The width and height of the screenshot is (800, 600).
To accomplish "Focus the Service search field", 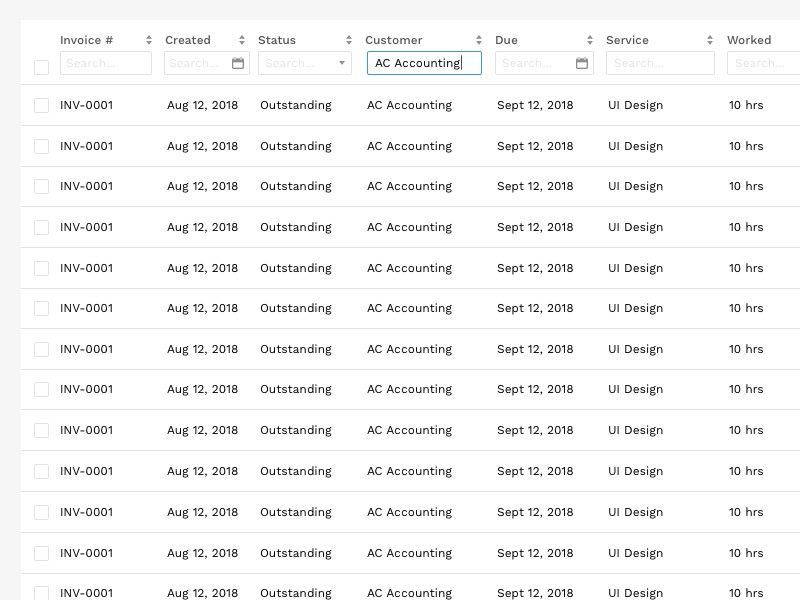I will [660, 63].
